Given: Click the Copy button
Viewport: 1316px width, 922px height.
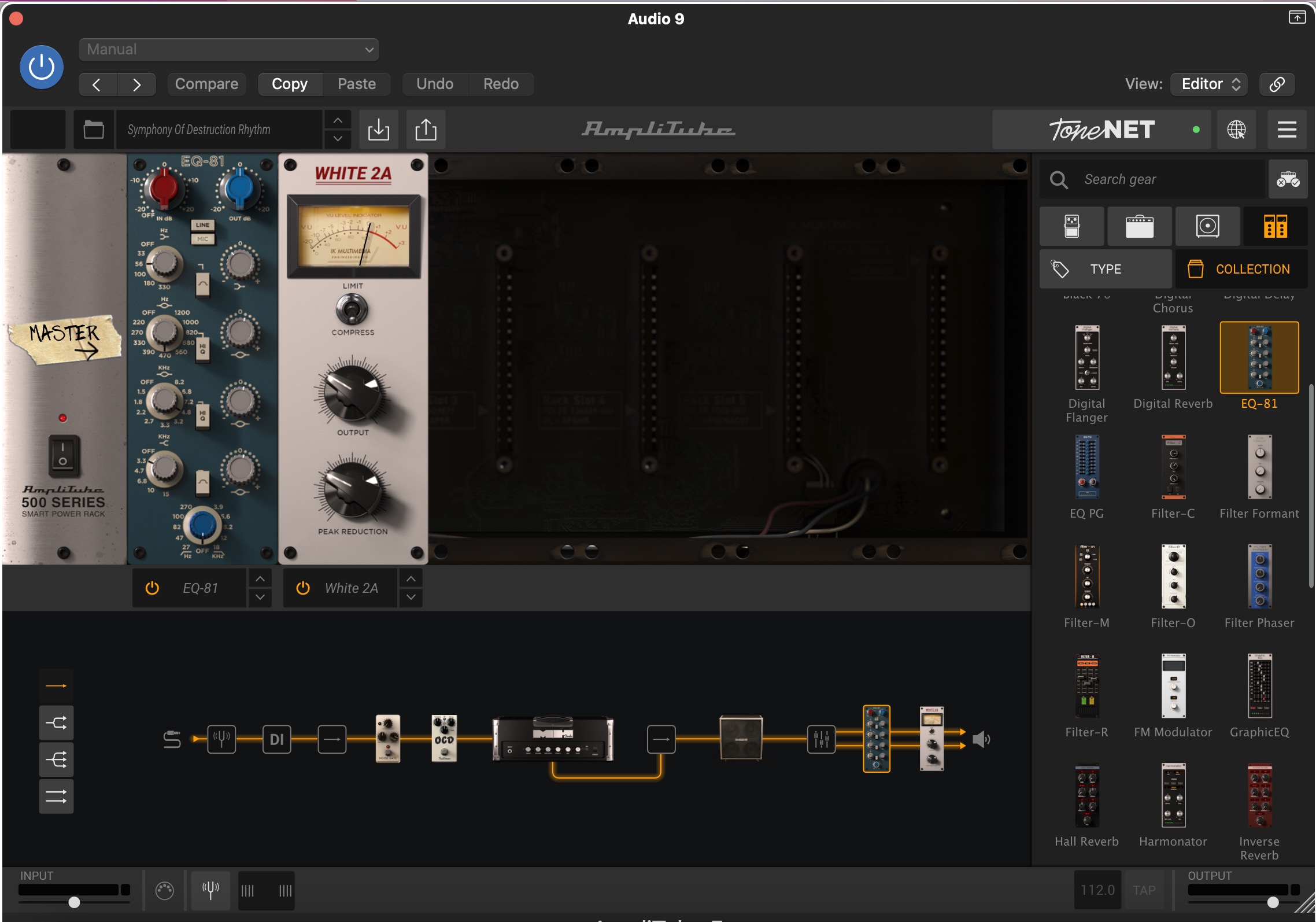Looking at the screenshot, I should coord(290,84).
